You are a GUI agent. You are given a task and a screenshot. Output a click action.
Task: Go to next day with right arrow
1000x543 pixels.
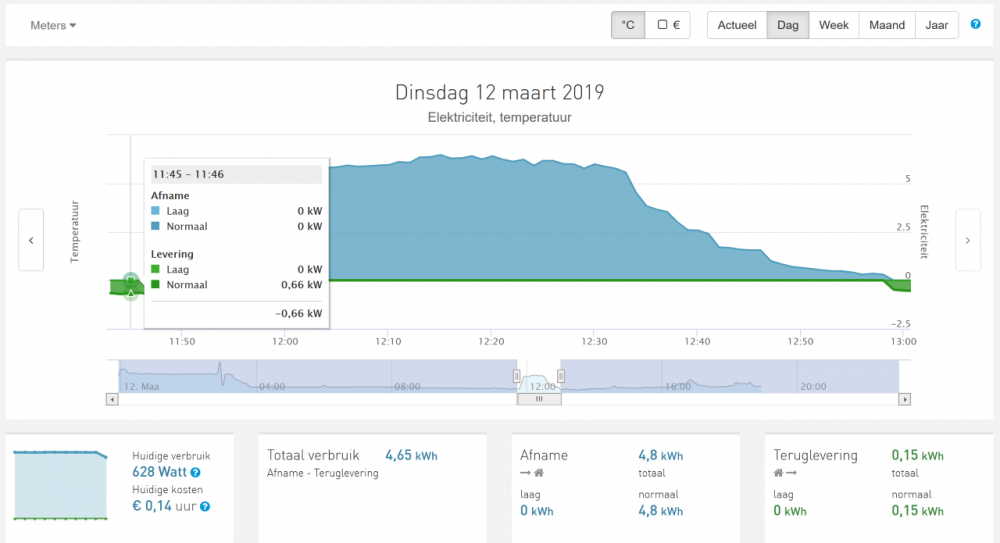click(x=967, y=240)
